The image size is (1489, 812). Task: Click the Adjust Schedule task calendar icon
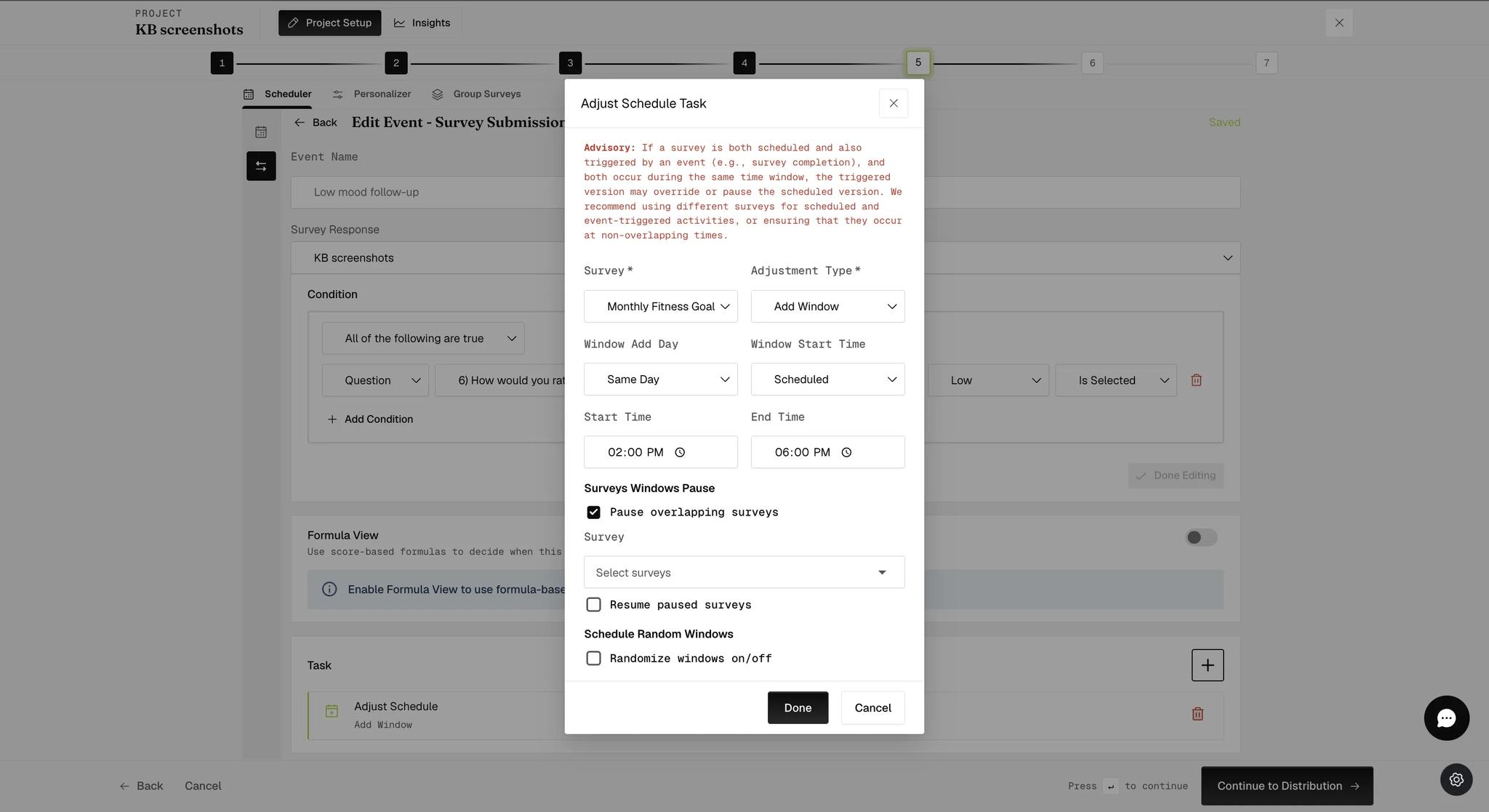point(332,712)
